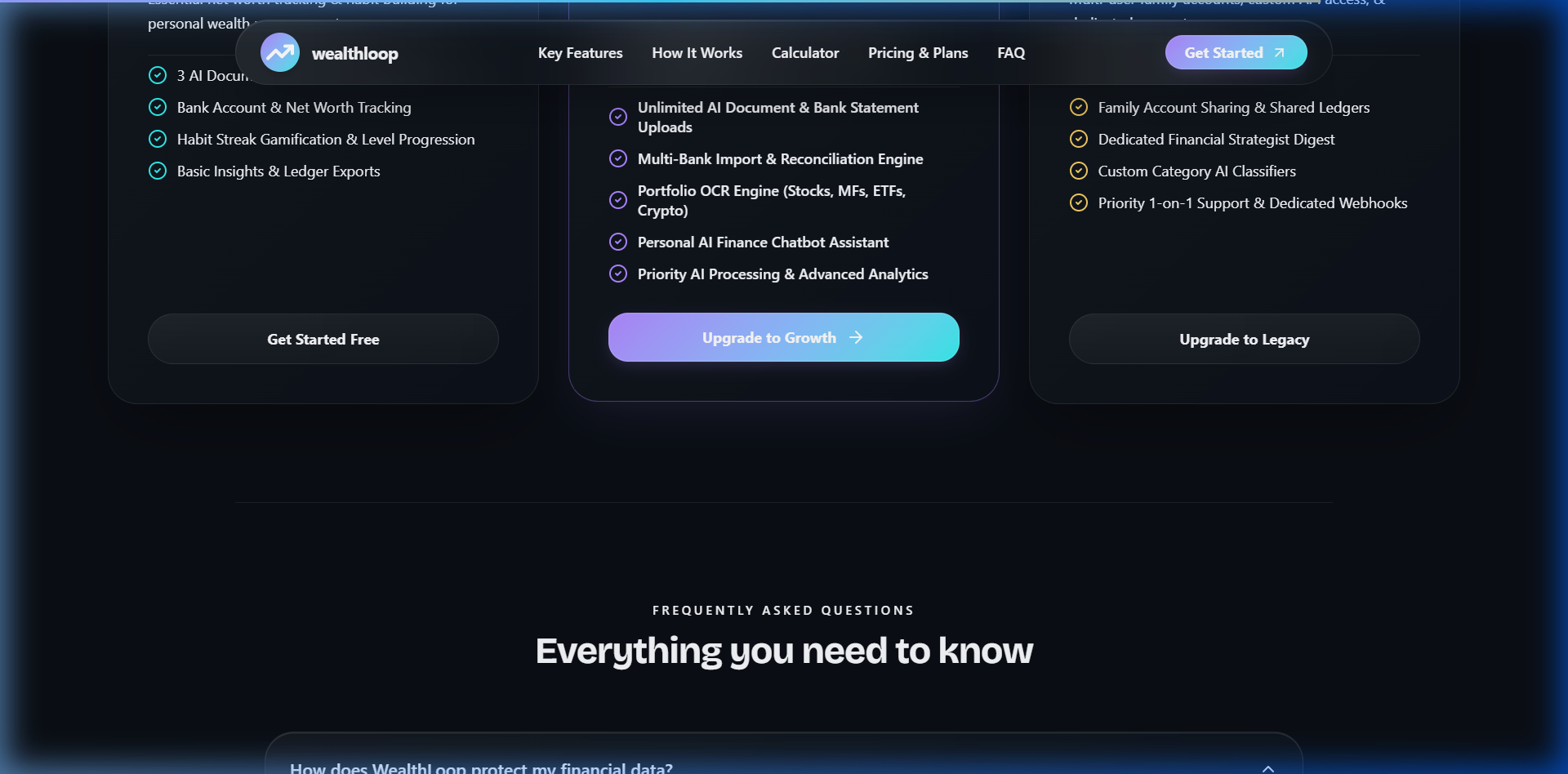Click 'Priority 1-on-1 Support & Dedicated Webhooks' text
This screenshot has height=774, width=1568.
[1253, 202]
